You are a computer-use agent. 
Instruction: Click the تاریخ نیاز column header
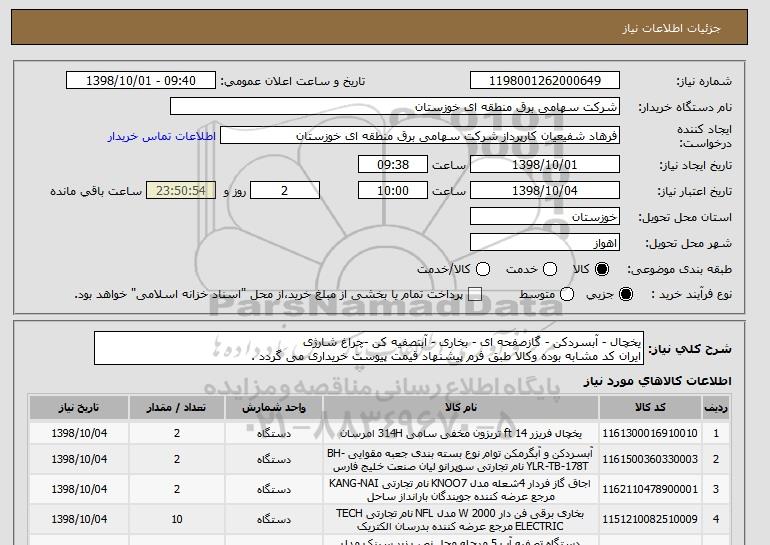79,408
